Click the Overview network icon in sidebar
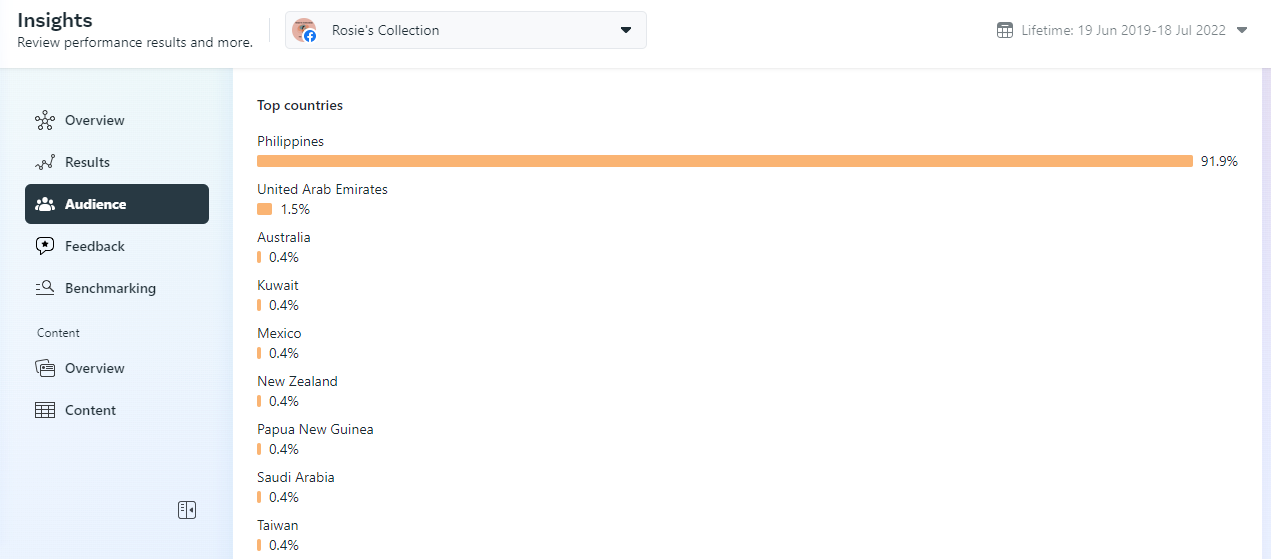The image size is (1271, 559). (x=44, y=121)
